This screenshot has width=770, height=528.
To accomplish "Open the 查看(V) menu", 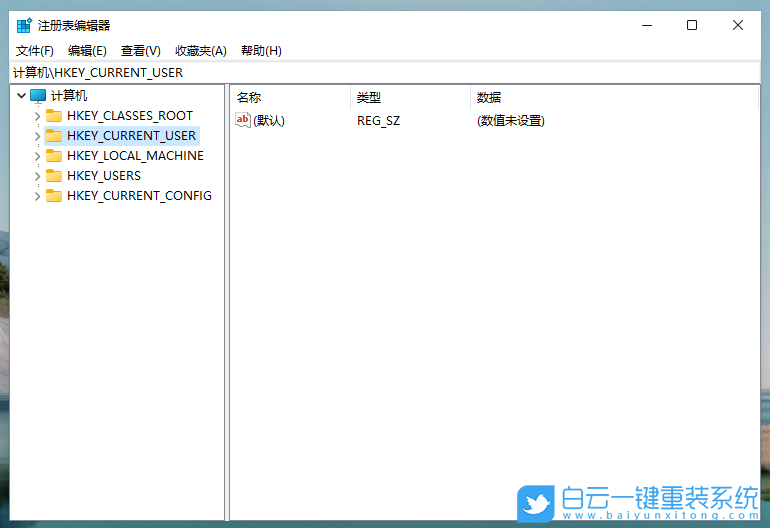I will click(140, 51).
